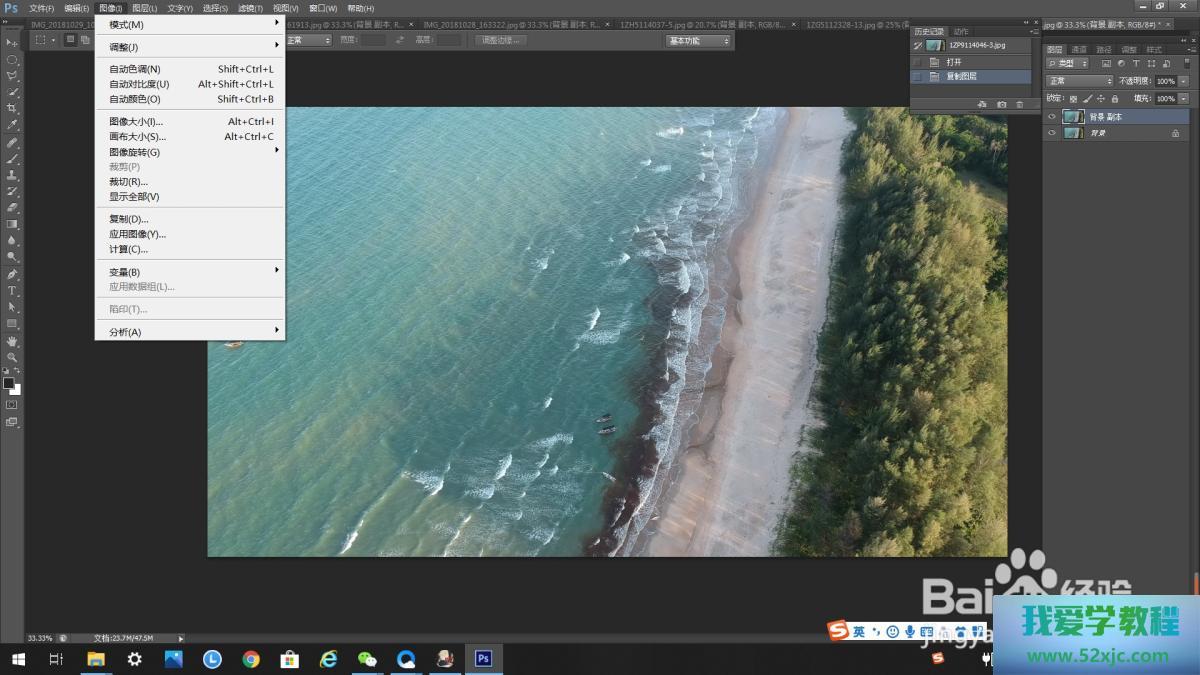Screen dimensions: 1200x675
Task: Pick the Clone Stamp tool
Action: [x=12, y=174]
